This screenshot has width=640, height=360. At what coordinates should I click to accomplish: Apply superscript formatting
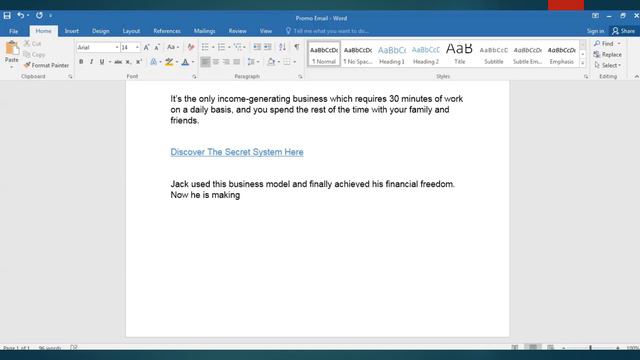(x=139, y=62)
